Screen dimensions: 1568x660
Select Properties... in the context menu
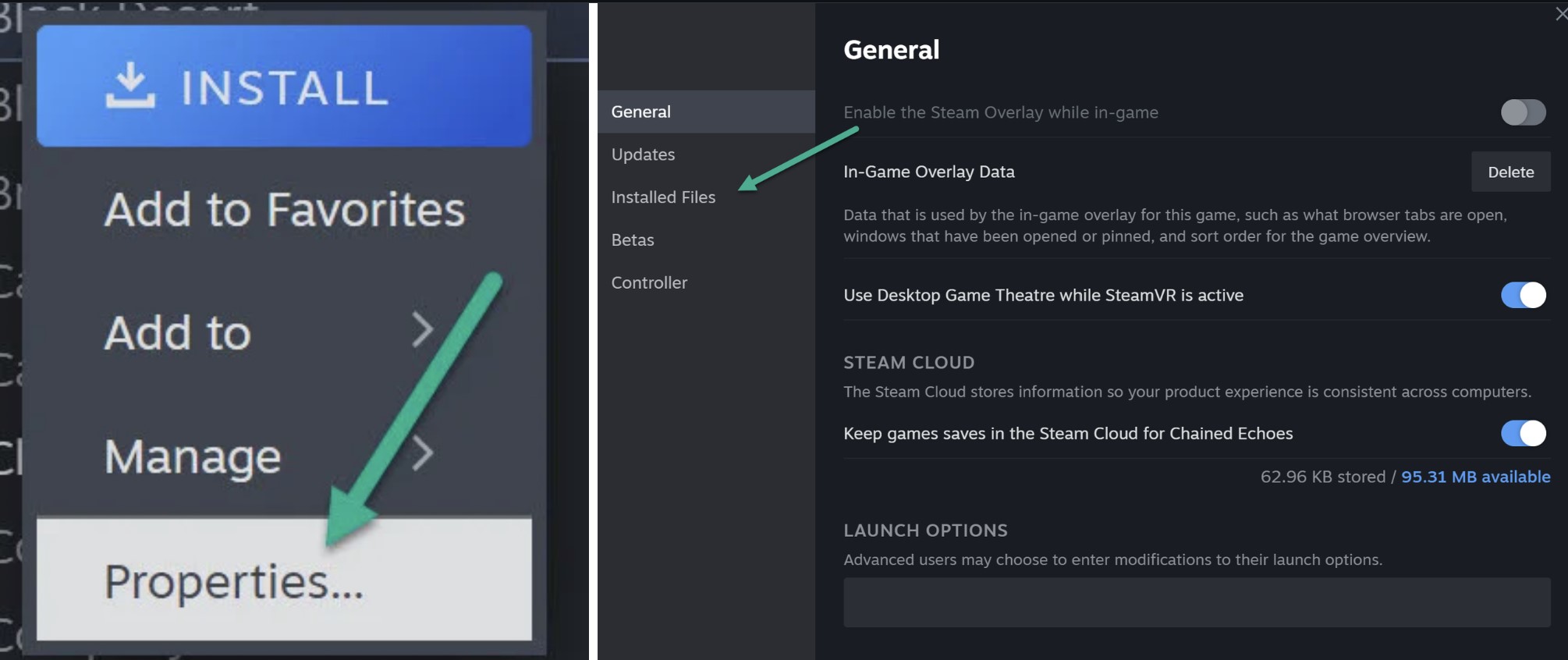tap(284, 579)
